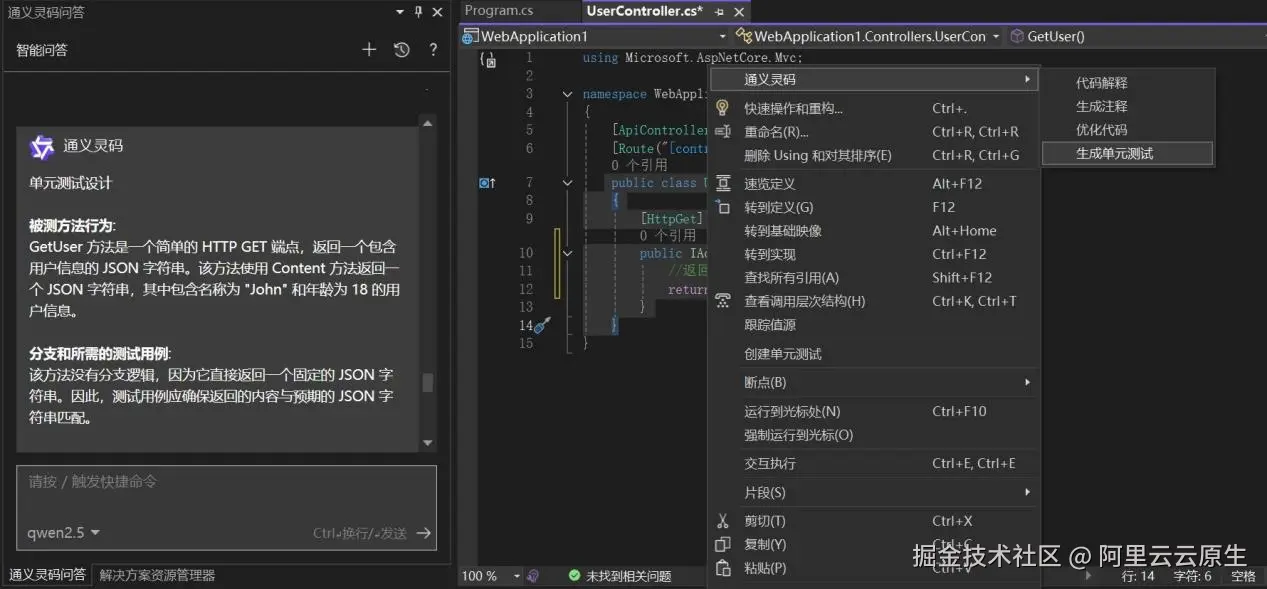This screenshot has height=589, width=1267.
Task: Choose 生成单元测试 from submenu
Action: [1127, 154]
